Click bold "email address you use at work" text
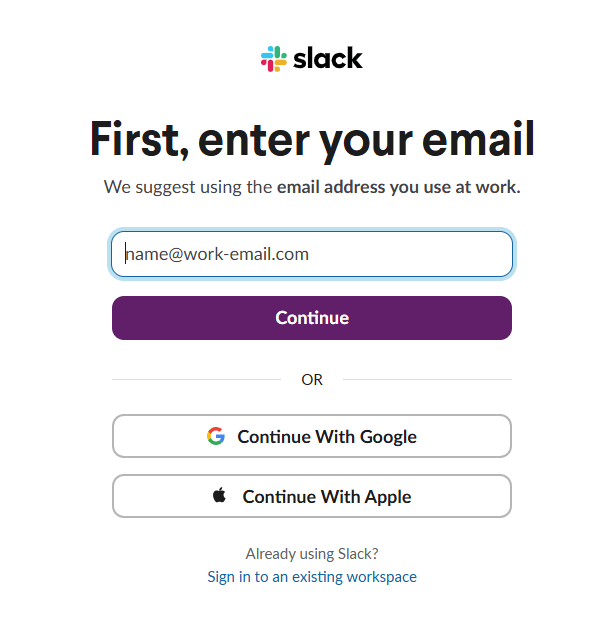 click(x=398, y=187)
